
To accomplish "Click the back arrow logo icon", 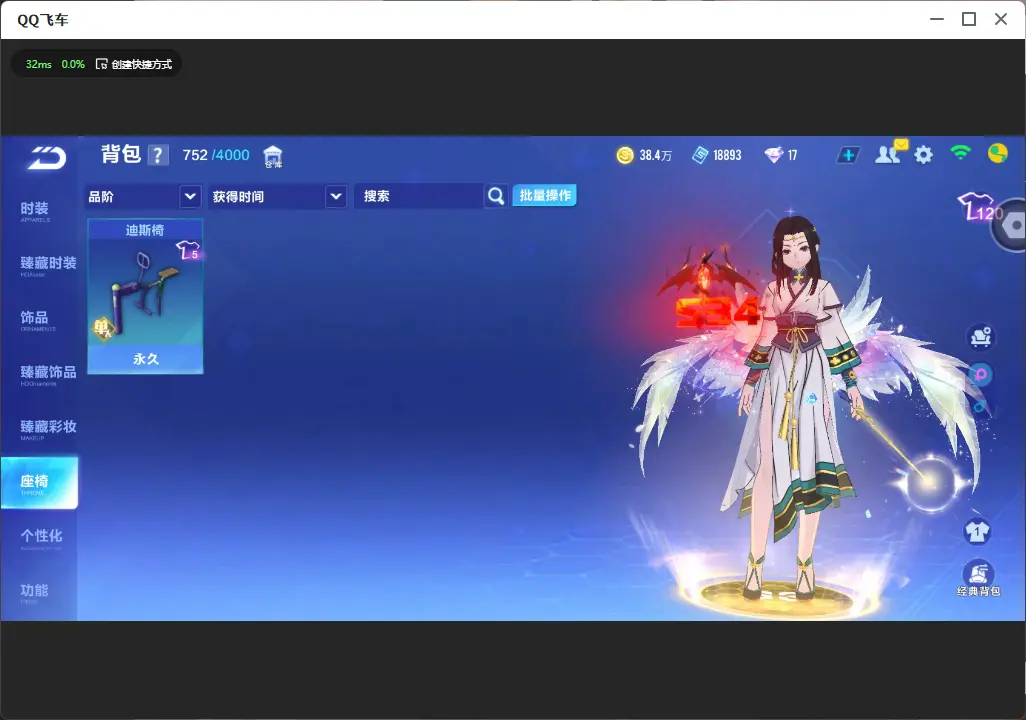I will click(x=46, y=158).
